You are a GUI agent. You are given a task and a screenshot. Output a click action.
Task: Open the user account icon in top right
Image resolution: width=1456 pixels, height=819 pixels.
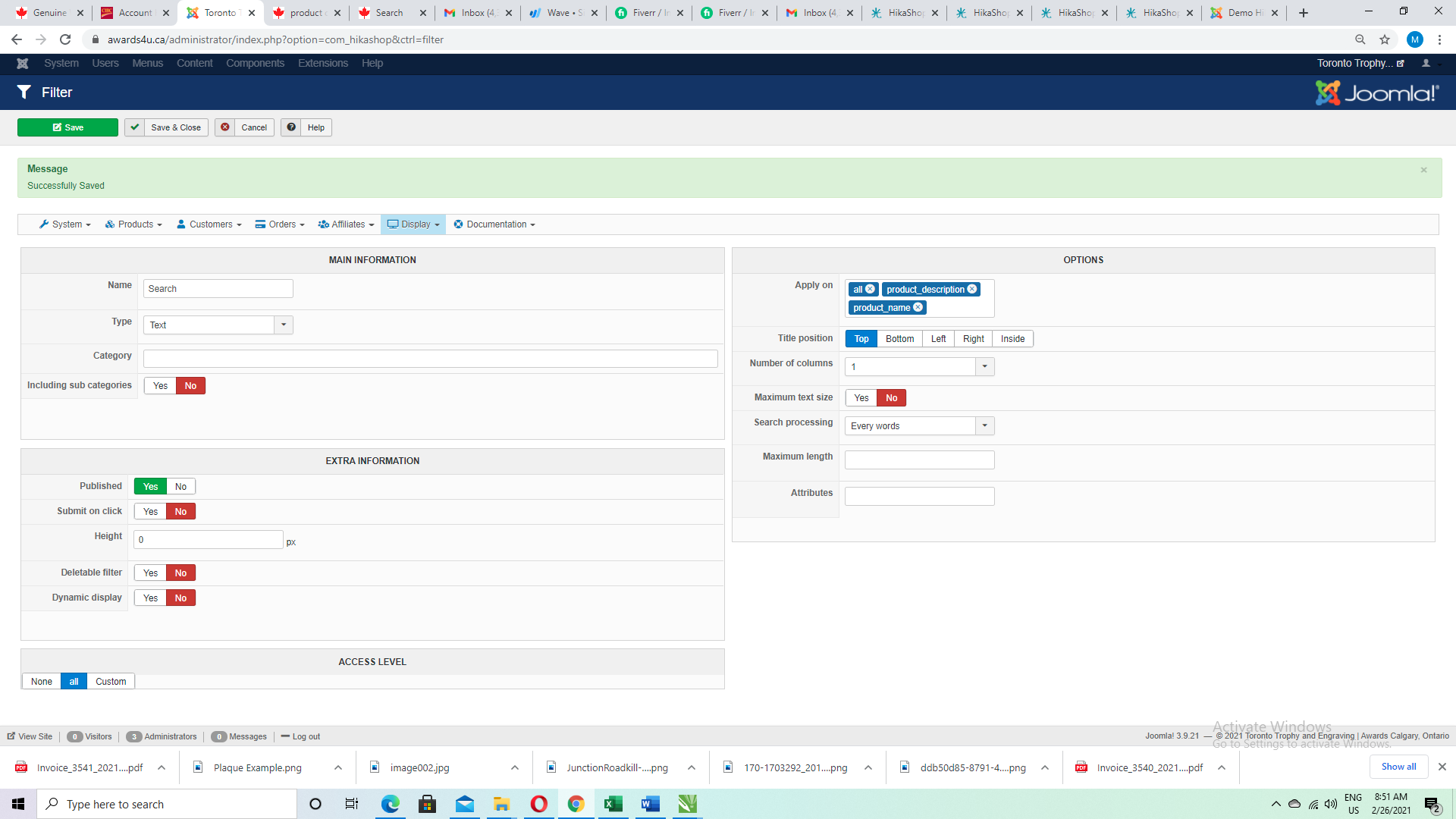tap(1426, 64)
